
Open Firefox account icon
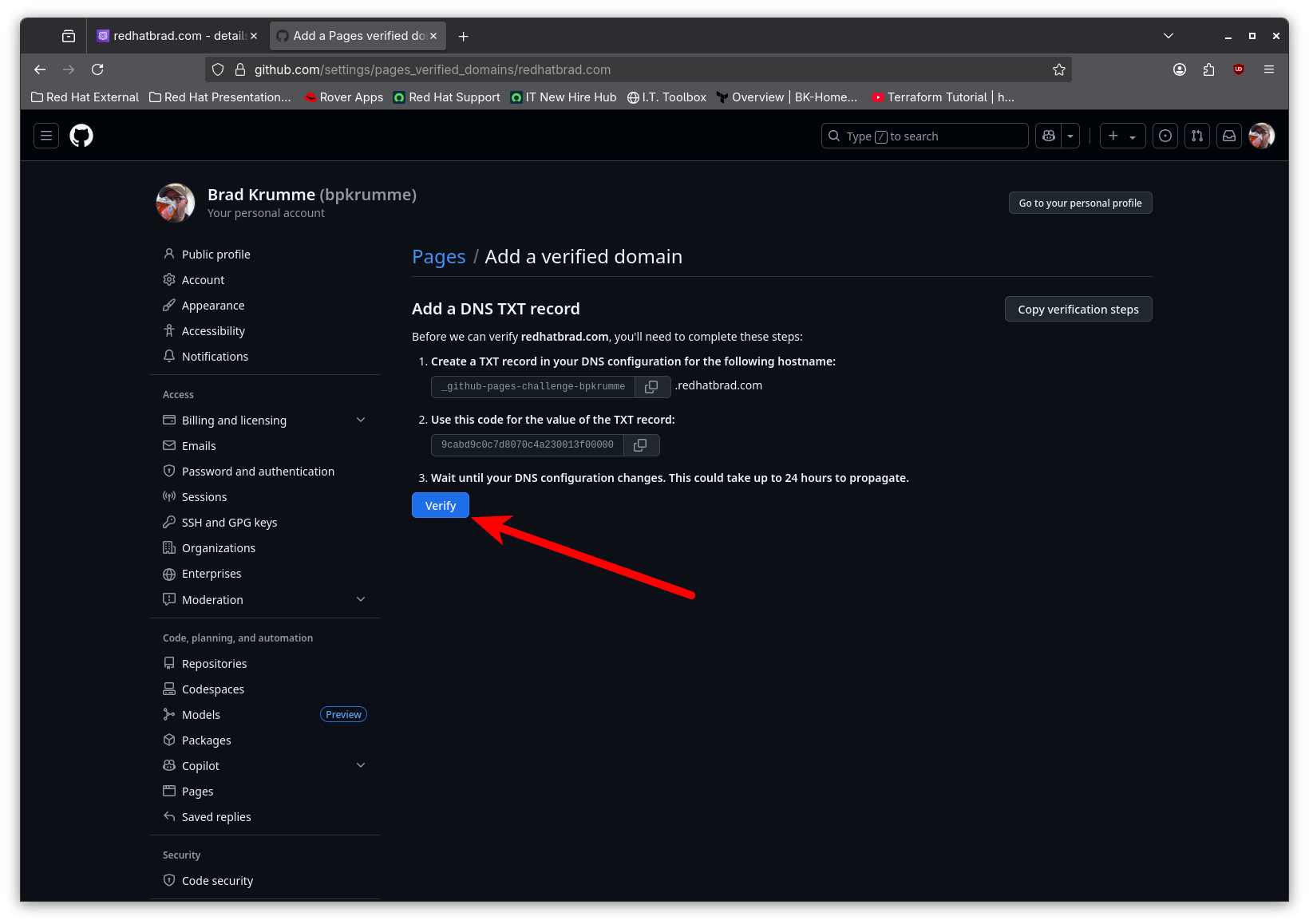pos(1180,69)
